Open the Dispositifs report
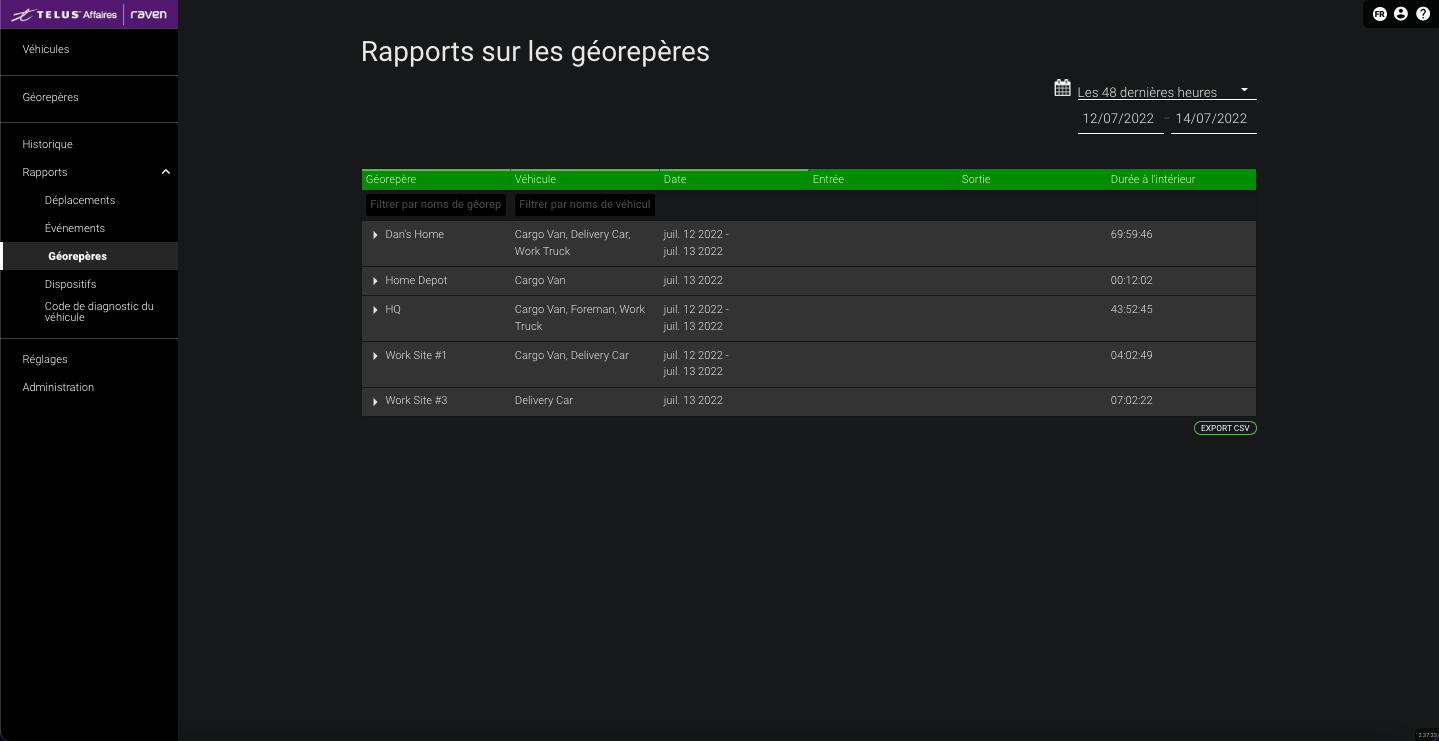This screenshot has height=741, width=1439. (x=70, y=284)
